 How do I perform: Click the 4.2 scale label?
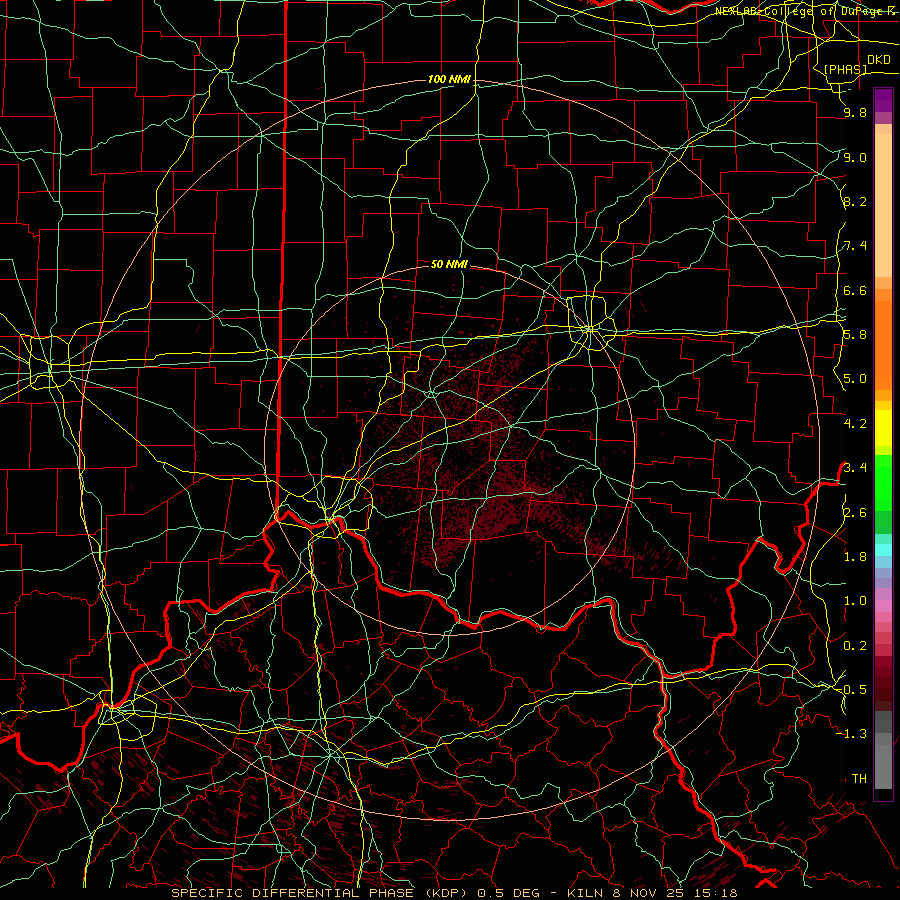click(x=855, y=424)
